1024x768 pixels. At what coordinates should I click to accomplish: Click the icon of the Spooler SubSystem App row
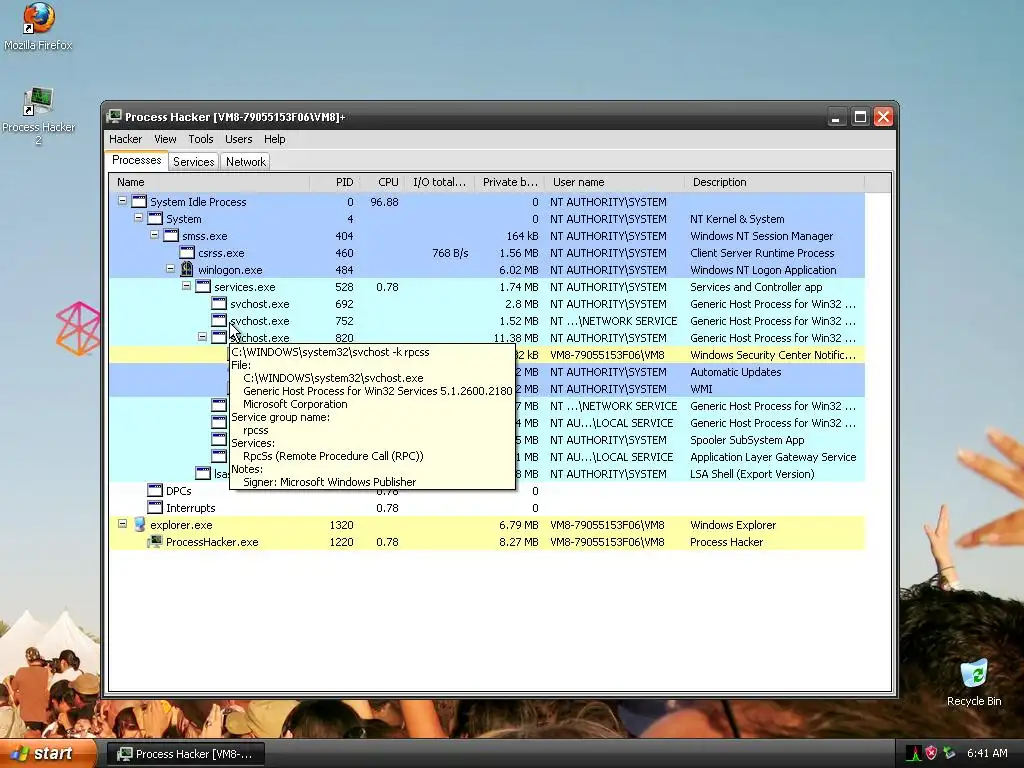pos(219,440)
